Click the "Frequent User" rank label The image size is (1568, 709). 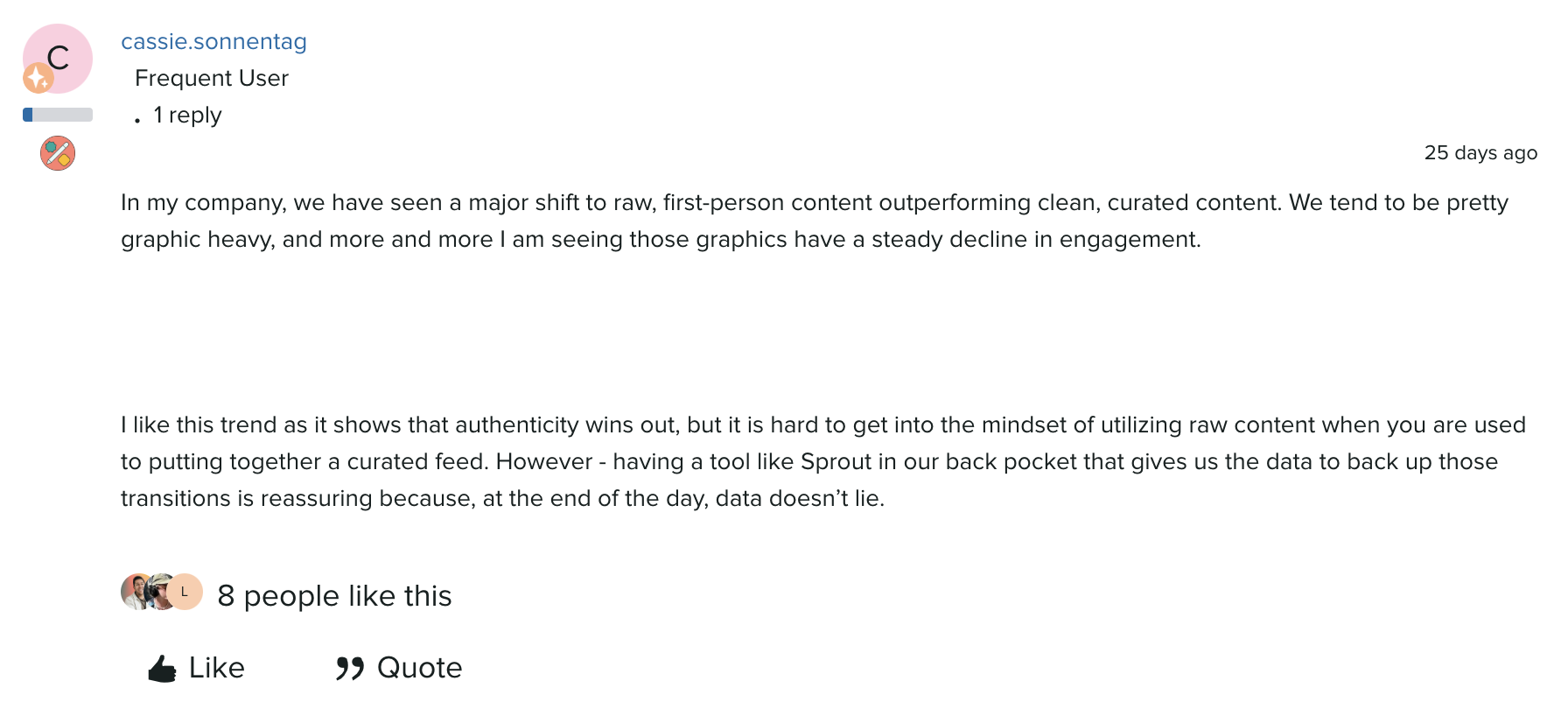coord(212,79)
